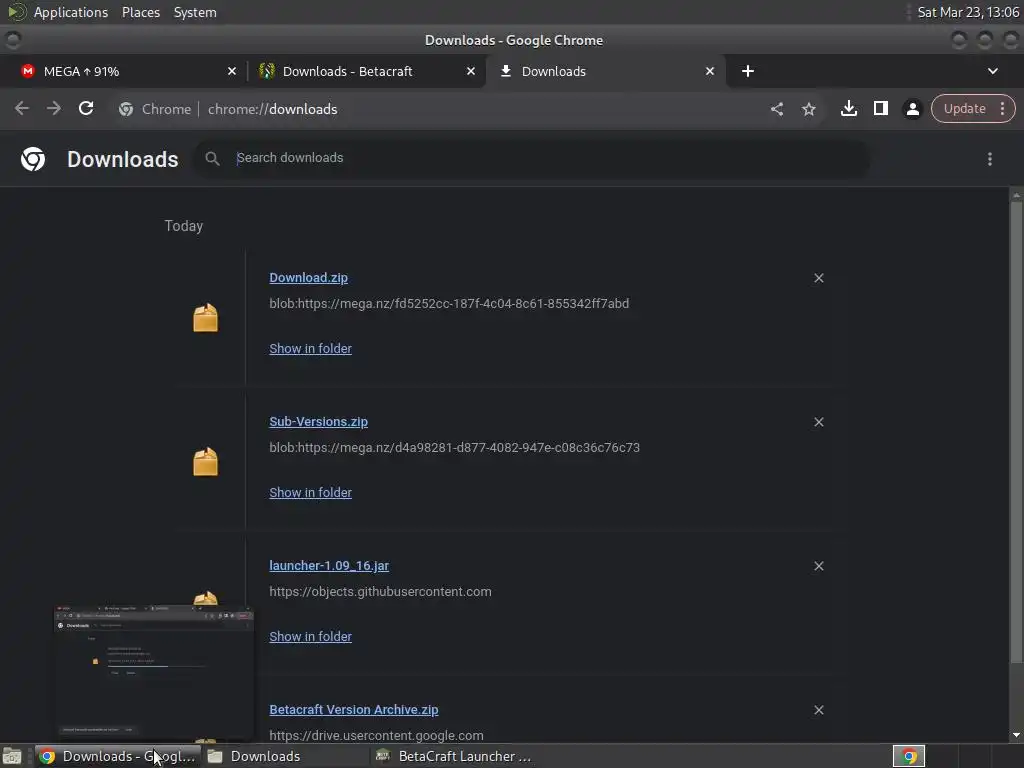Click the objects.githubusercontent.com URL text

click(x=380, y=592)
